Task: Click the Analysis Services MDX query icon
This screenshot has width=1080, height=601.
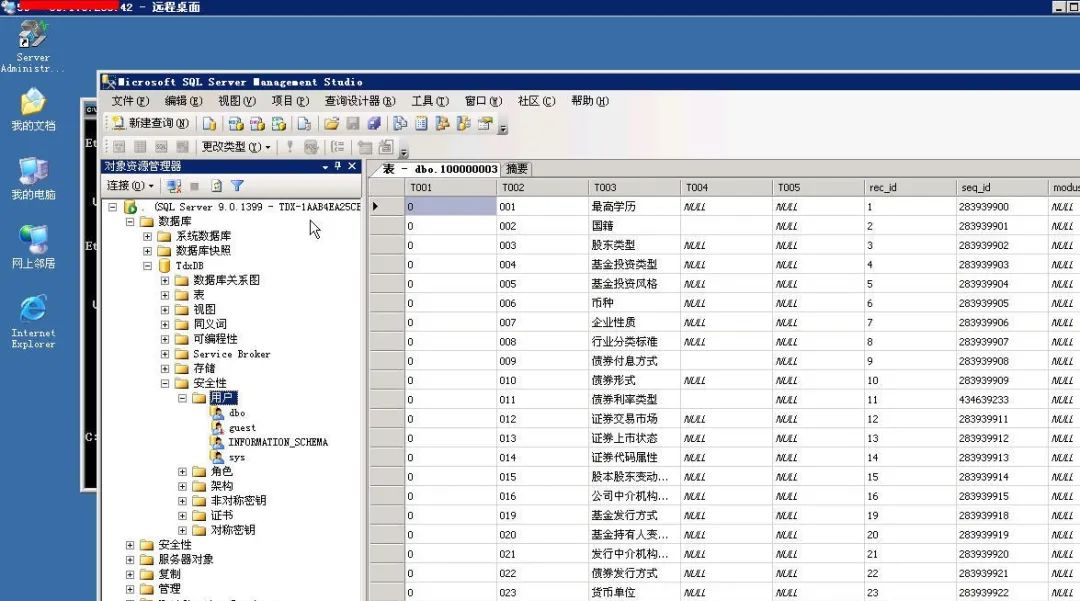Action: [x=236, y=123]
